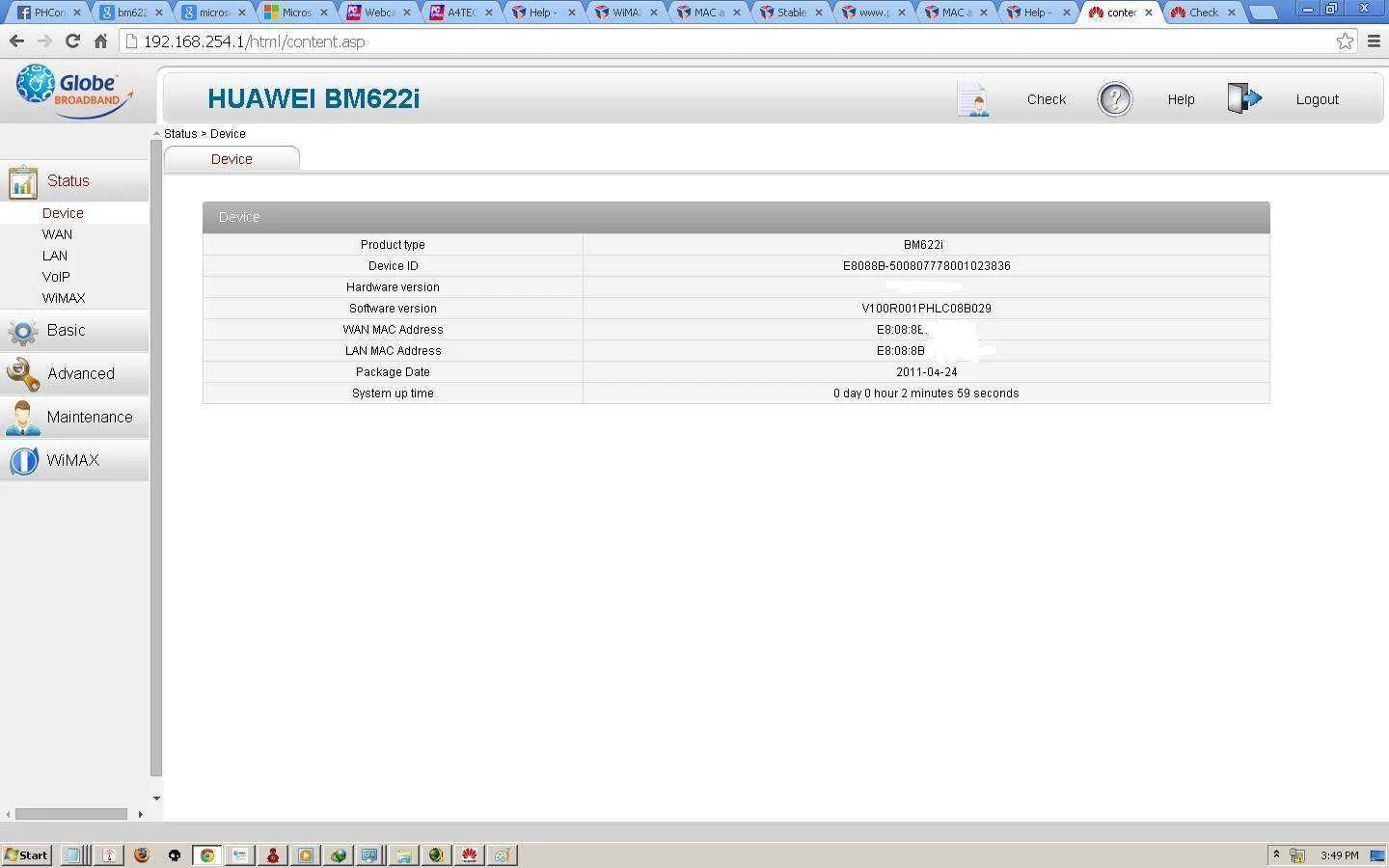Switch to the PHCorner Facebook browser tab
The image size is (1389, 868).
49,13
